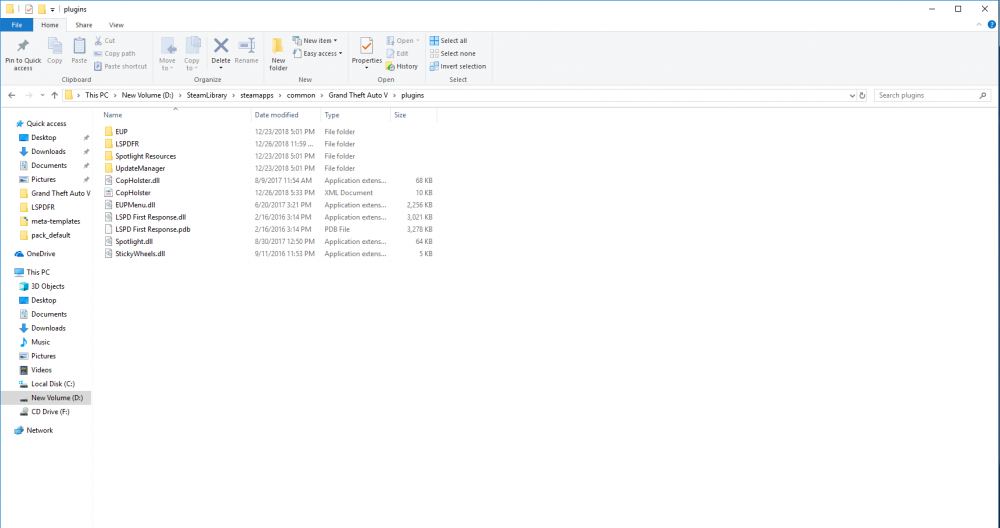Collapse the ribbon with chevron
Image resolution: width=1000 pixels, height=528 pixels.
pos(980,24)
